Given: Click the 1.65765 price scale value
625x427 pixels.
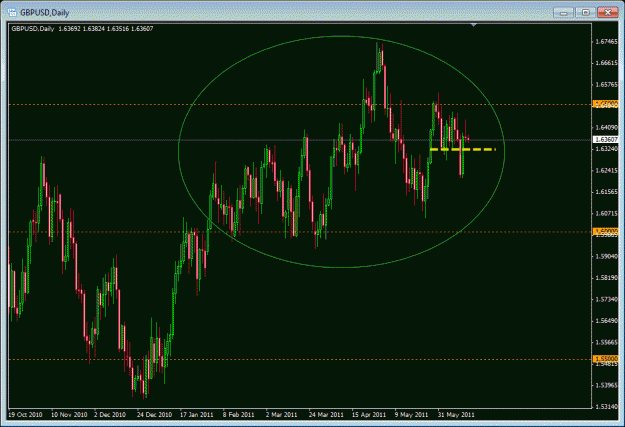Looking at the screenshot, I should [606, 85].
